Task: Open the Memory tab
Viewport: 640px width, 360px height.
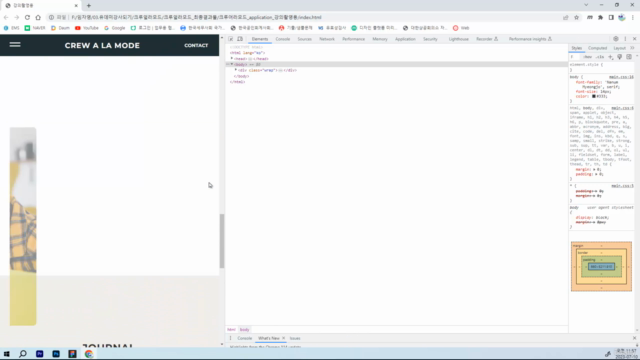Action: tap(380, 39)
